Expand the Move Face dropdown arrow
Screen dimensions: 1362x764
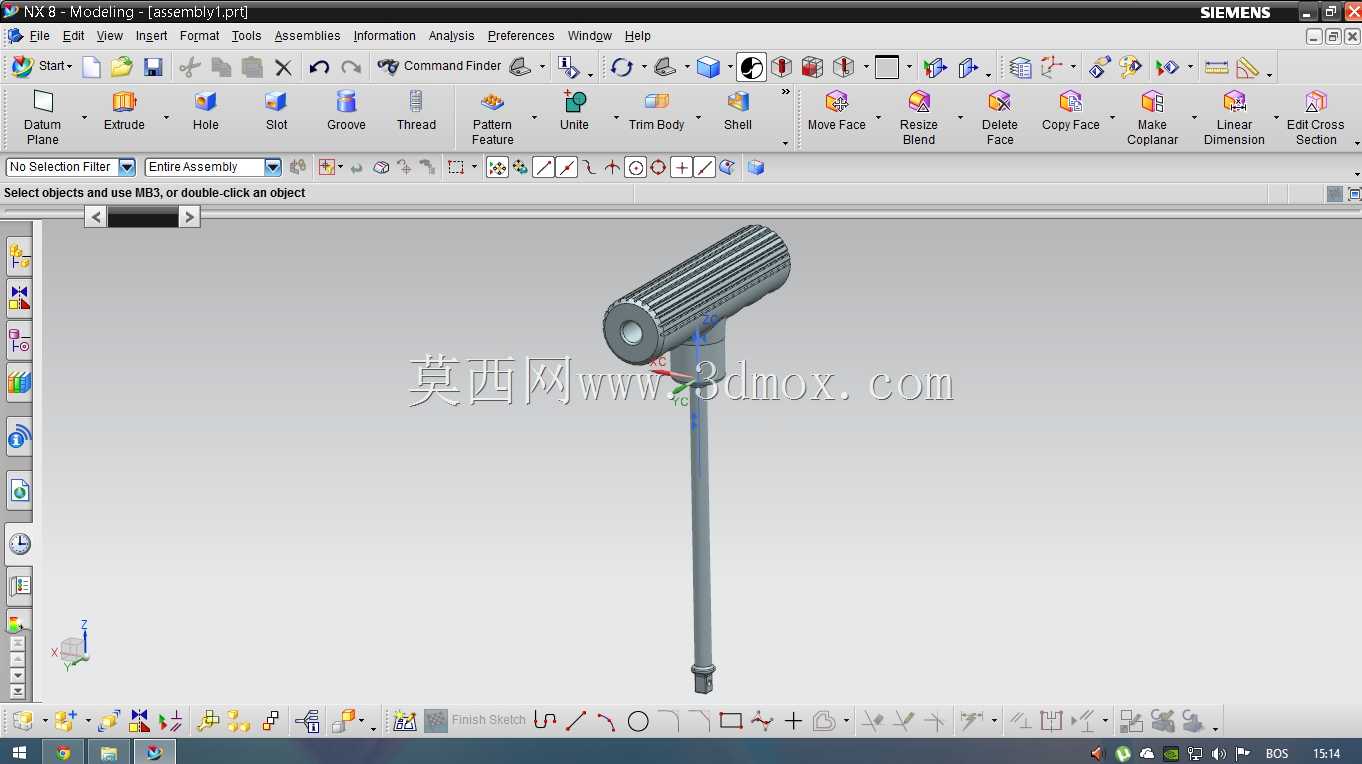(878, 118)
